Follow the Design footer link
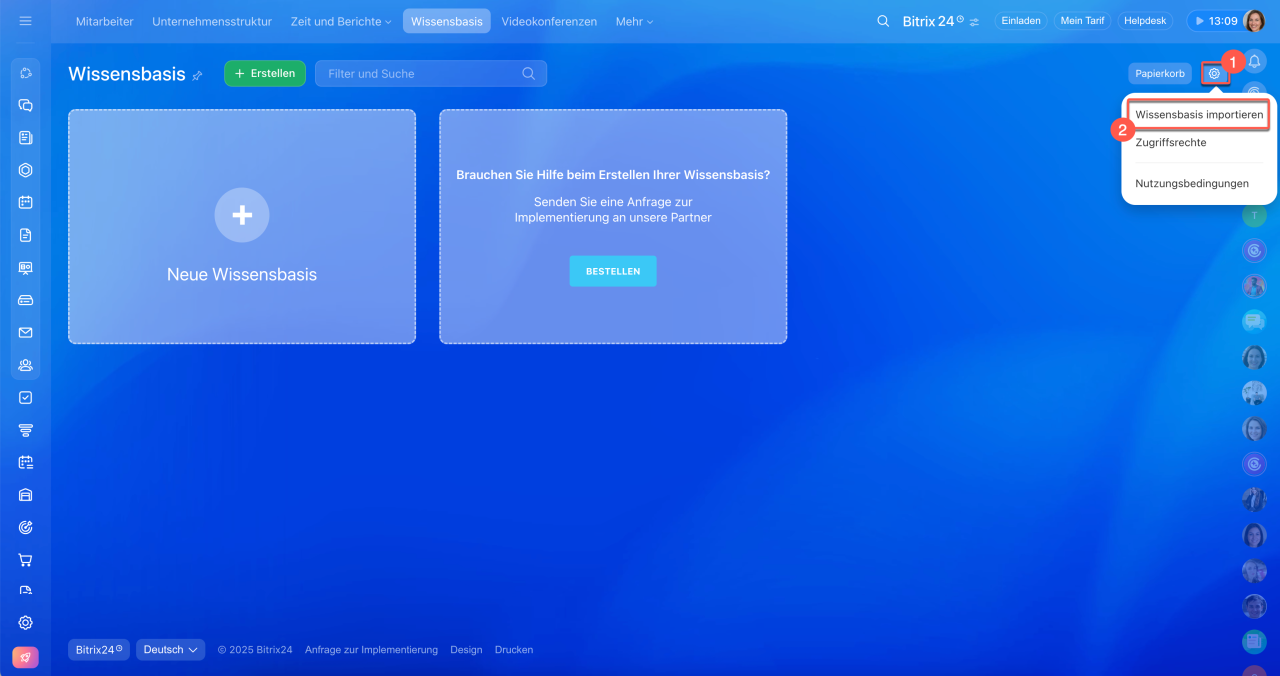Image resolution: width=1280 pixels, height=676 pixels. (466, 650)
